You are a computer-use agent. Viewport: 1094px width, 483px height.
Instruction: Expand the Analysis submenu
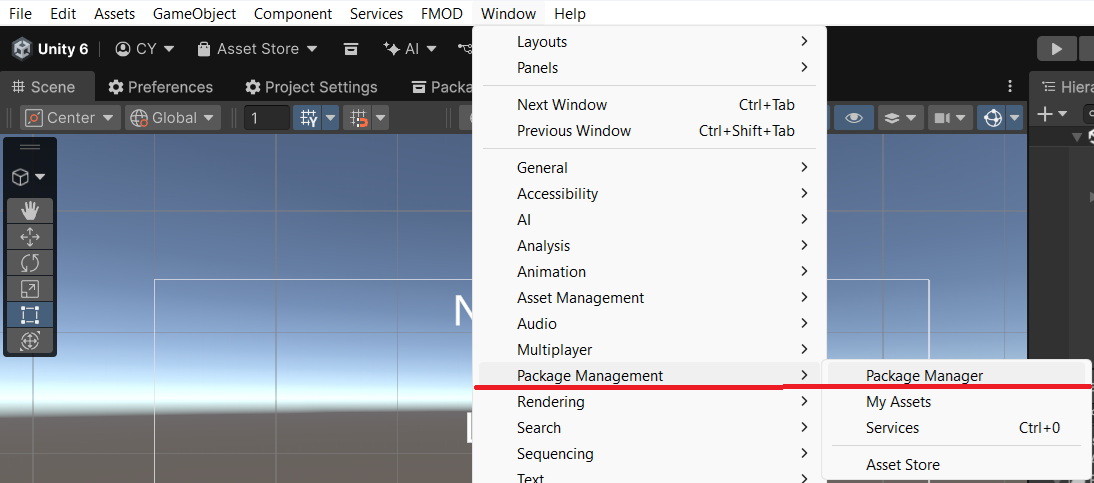tap(650, 246)
